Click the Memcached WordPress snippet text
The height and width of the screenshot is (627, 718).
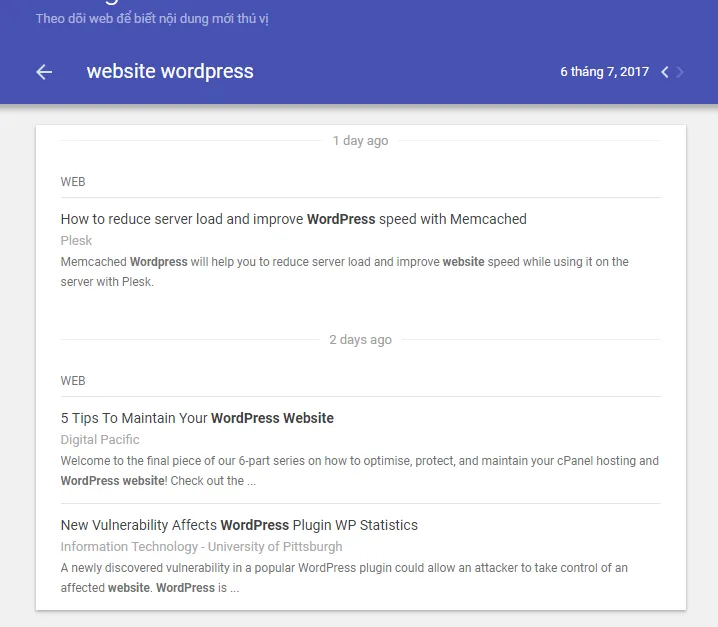point(344,271)
